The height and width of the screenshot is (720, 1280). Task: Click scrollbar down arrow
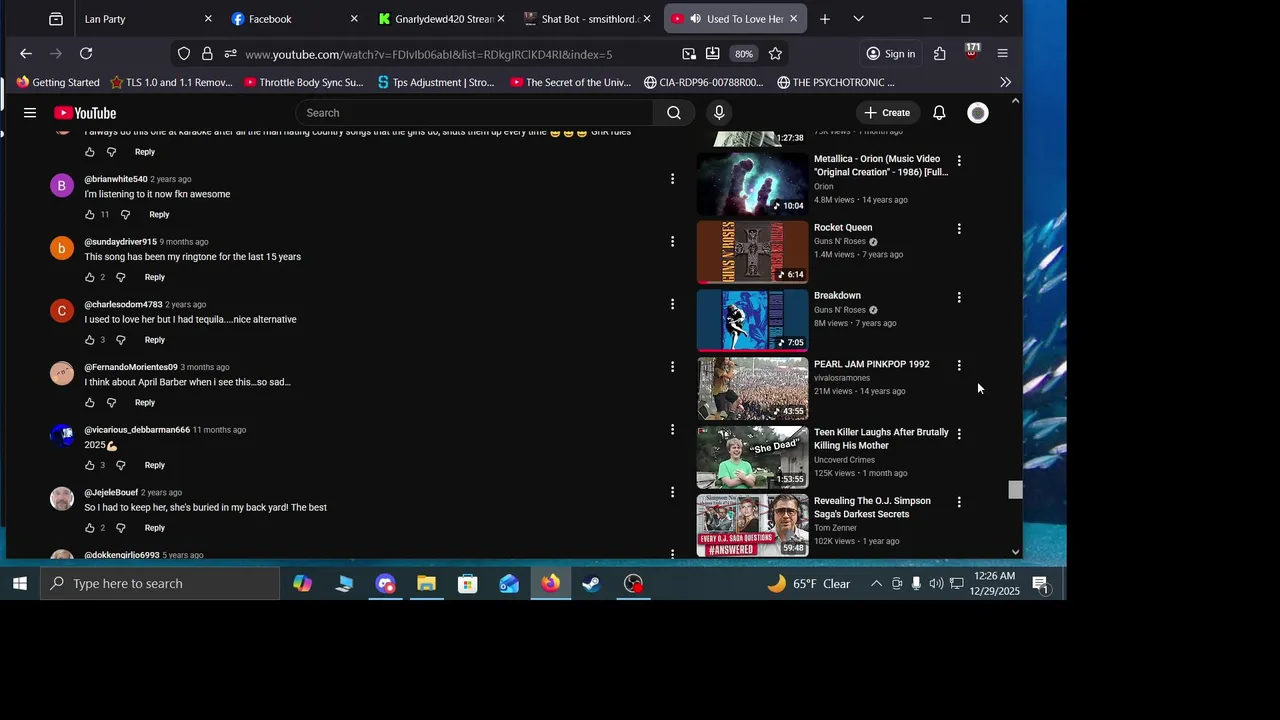tap(1015, 552)
